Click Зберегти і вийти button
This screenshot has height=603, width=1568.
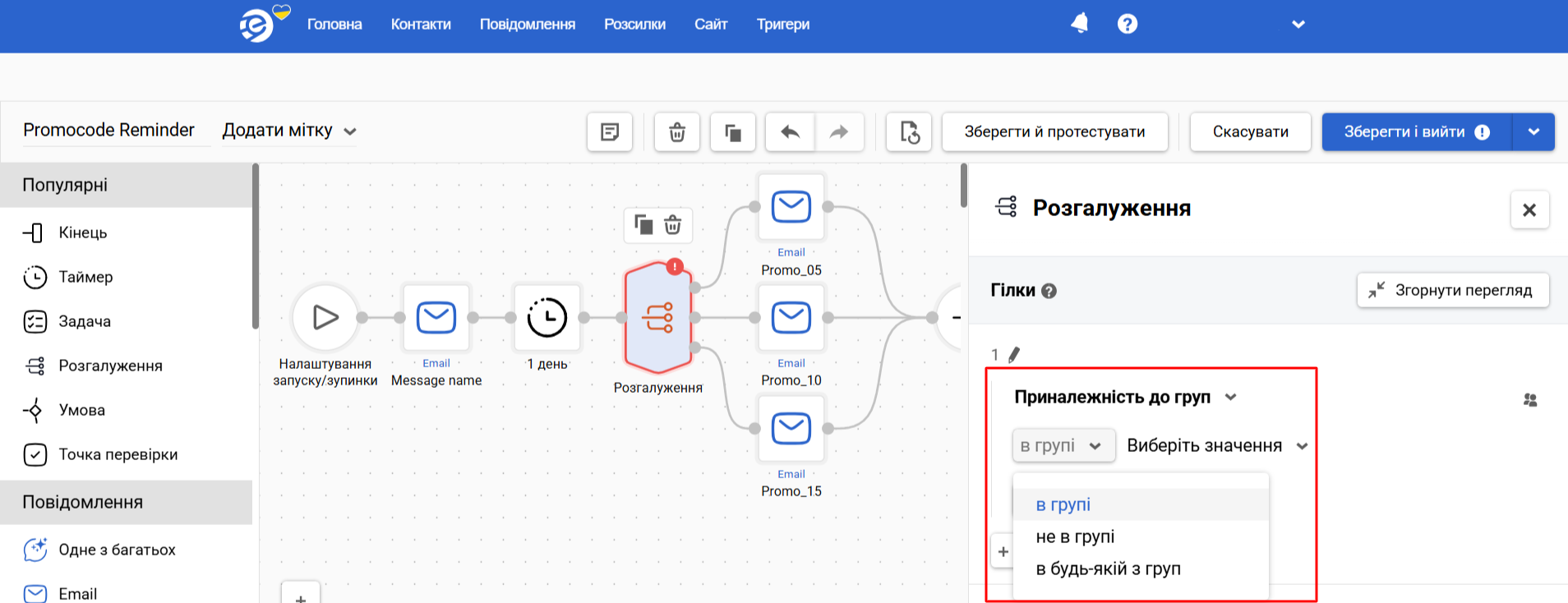(1417, 131)
